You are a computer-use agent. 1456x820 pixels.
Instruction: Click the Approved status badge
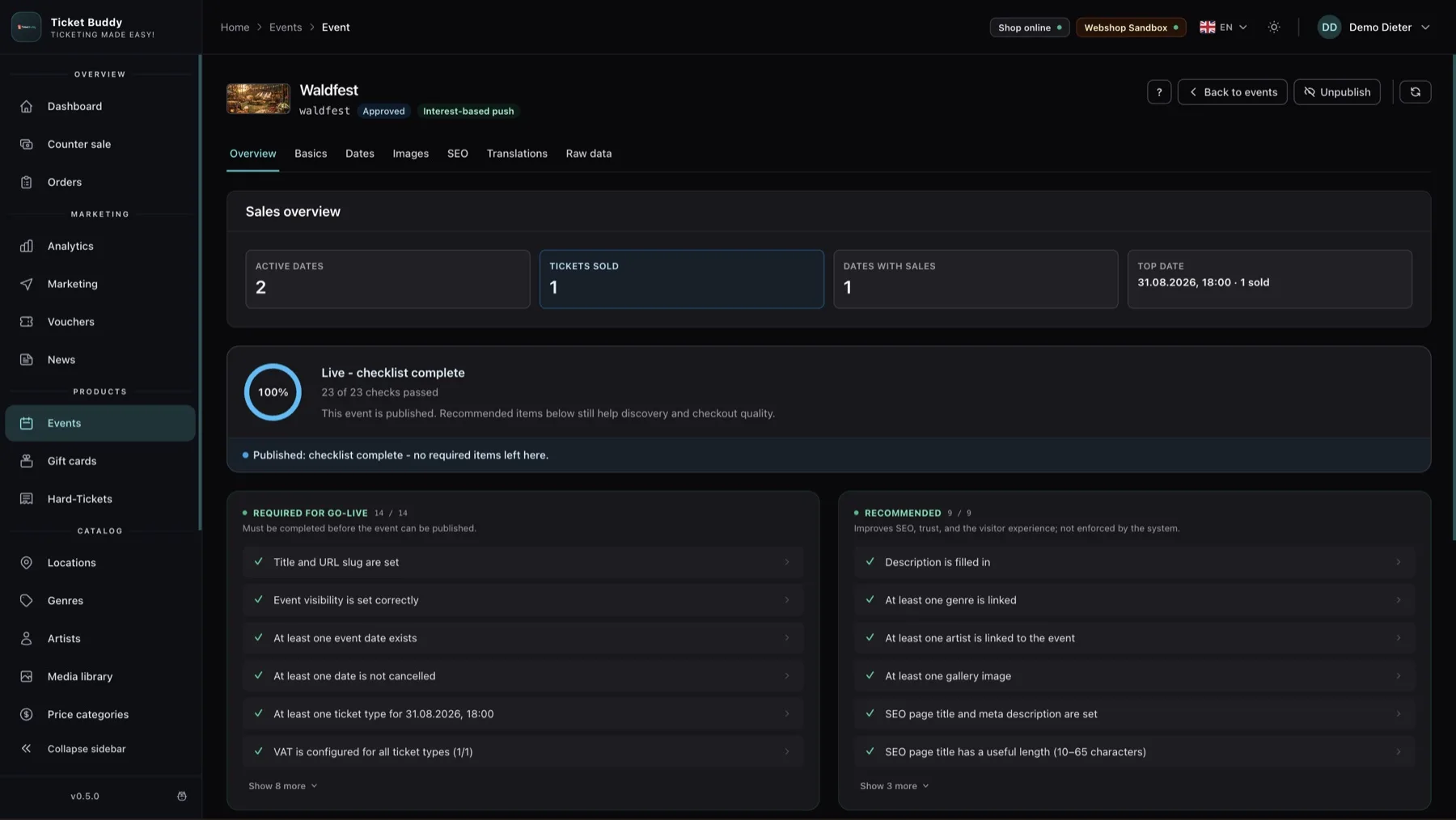(383, 112)
